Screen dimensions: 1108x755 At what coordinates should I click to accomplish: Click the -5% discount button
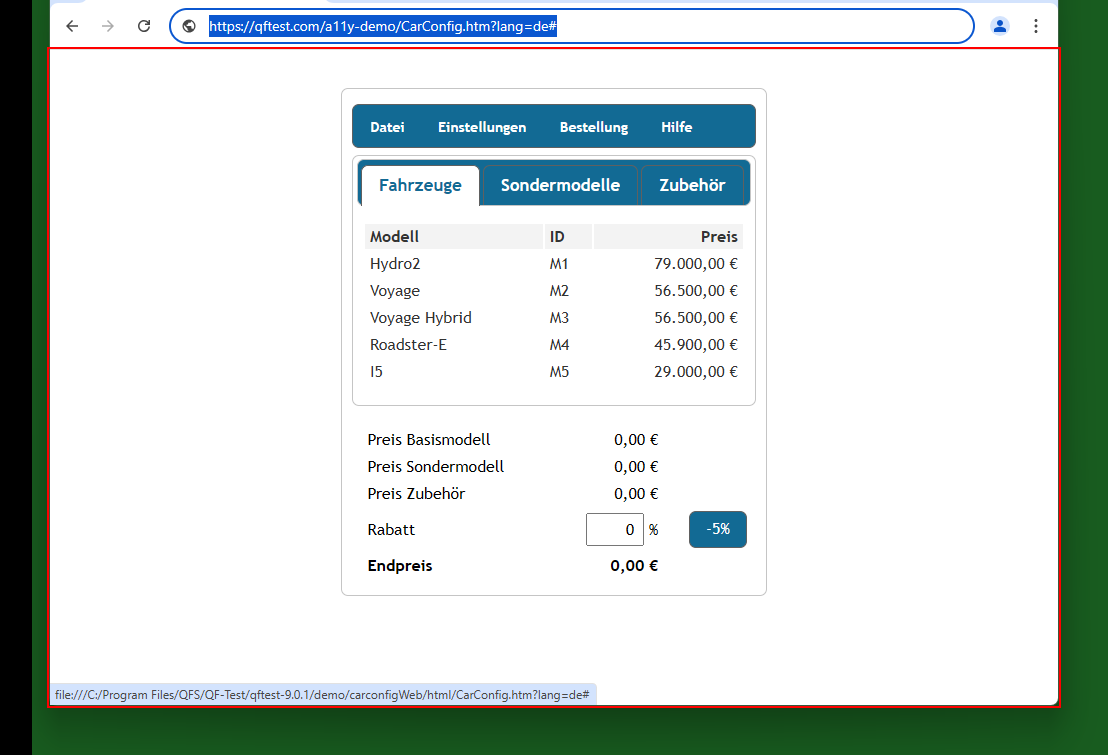pos(717,529)
